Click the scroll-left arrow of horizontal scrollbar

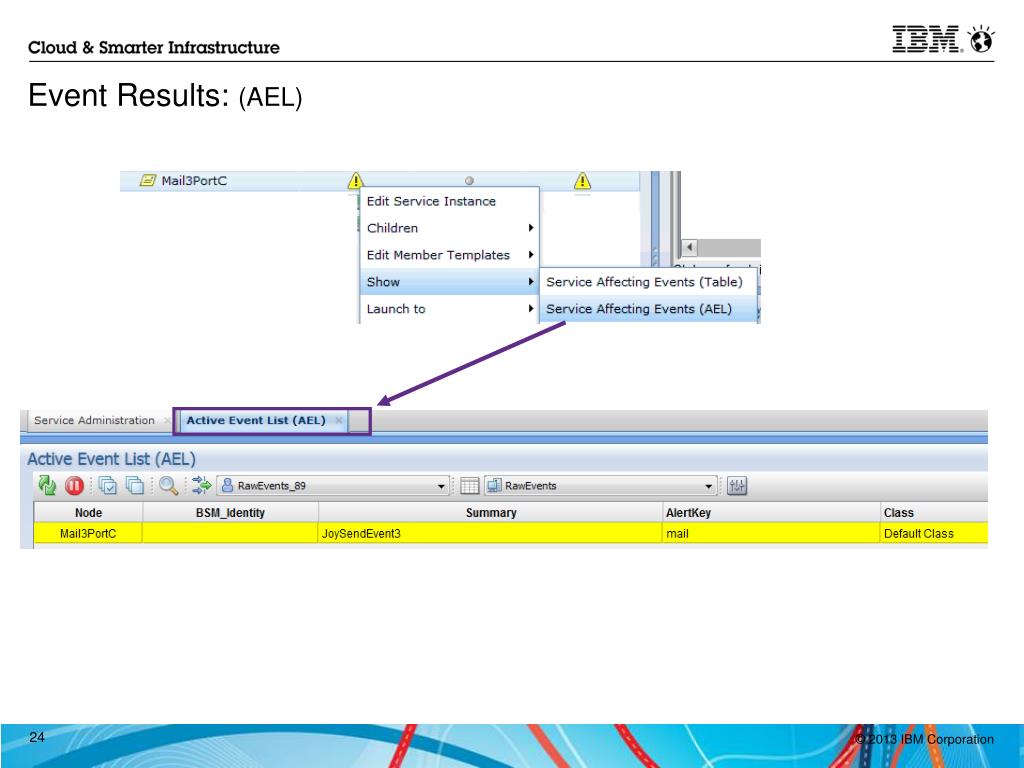click(x=689, y=248)
